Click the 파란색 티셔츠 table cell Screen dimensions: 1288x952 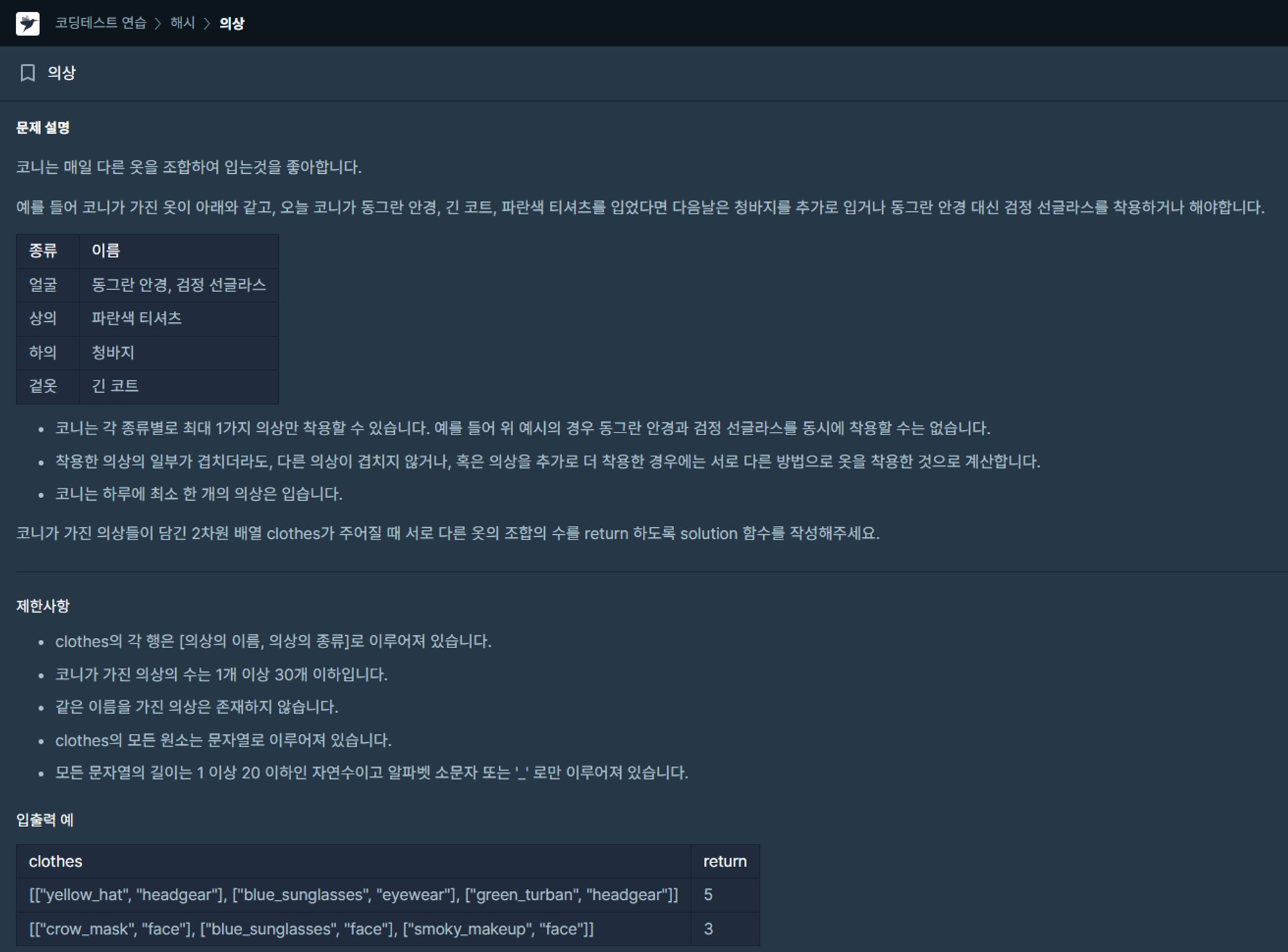(x=179, y=319)
